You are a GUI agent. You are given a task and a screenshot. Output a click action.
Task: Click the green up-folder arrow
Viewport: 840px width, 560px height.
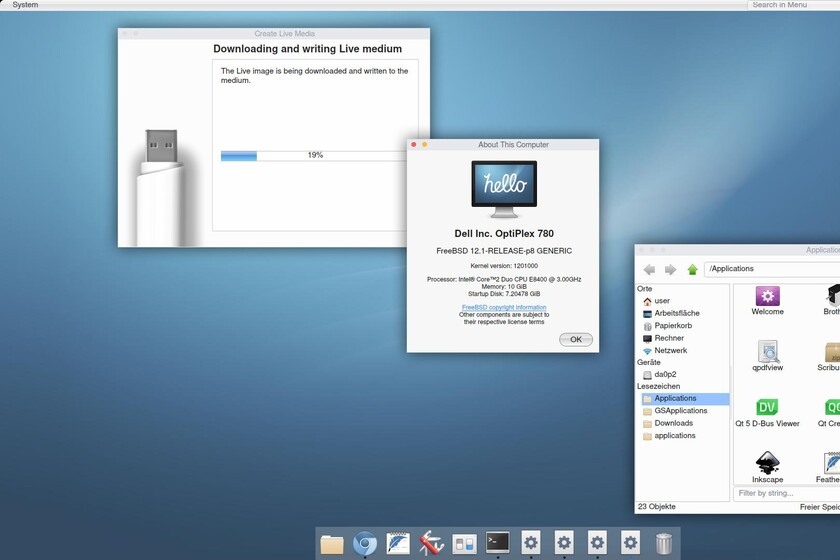[692, 269]
